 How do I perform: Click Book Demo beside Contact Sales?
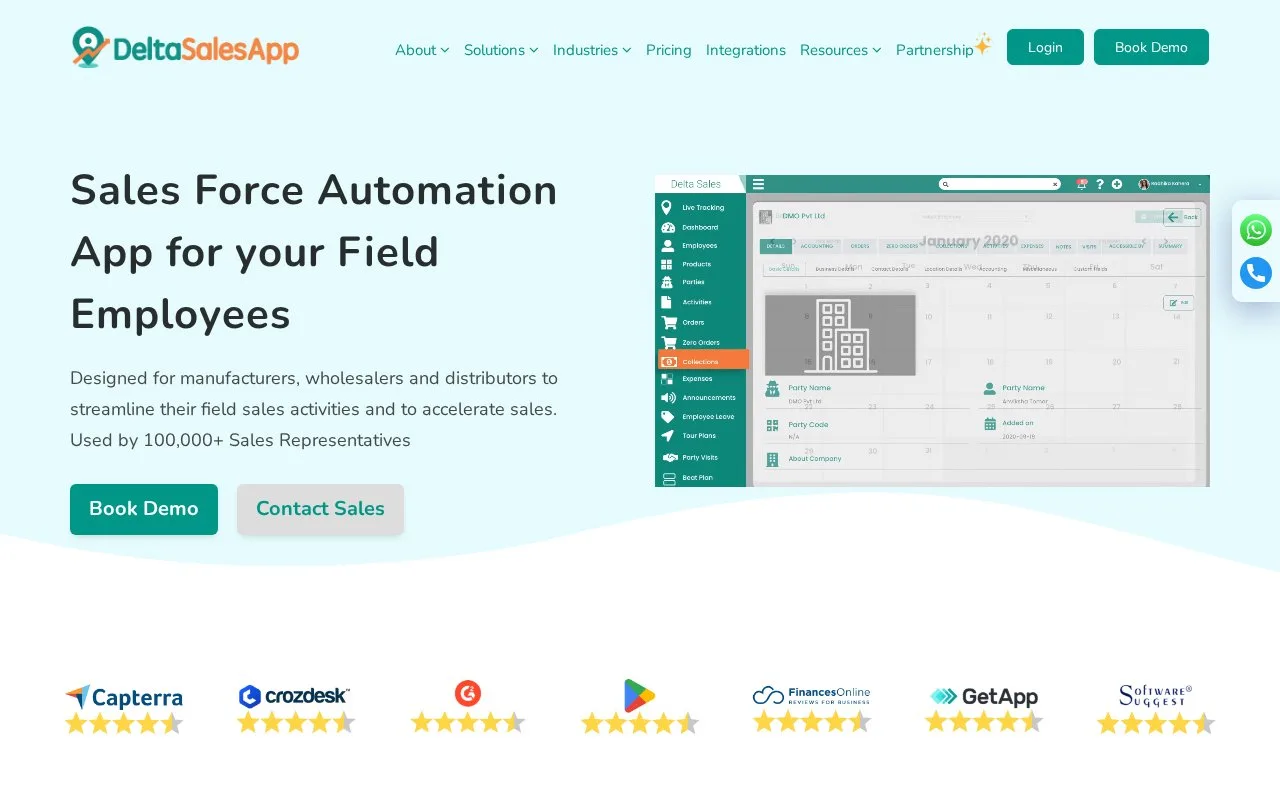(x=144, y=509)
